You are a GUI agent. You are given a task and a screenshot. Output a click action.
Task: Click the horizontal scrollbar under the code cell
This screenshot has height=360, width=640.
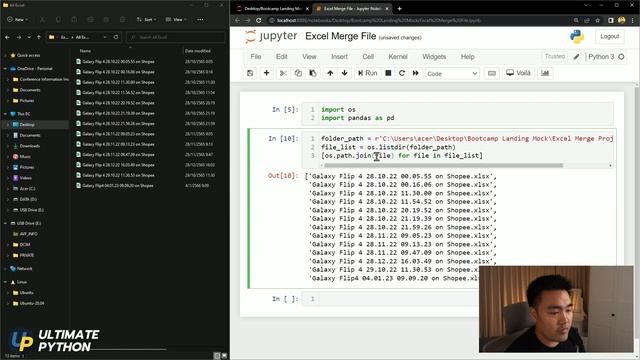[x=443, y=165]
